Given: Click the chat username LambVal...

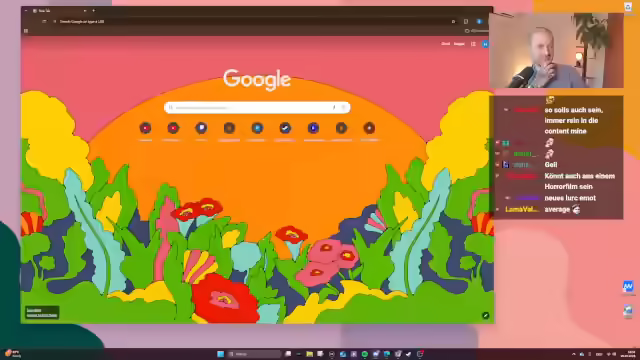Looking at the screenshot, I should 522,209.
